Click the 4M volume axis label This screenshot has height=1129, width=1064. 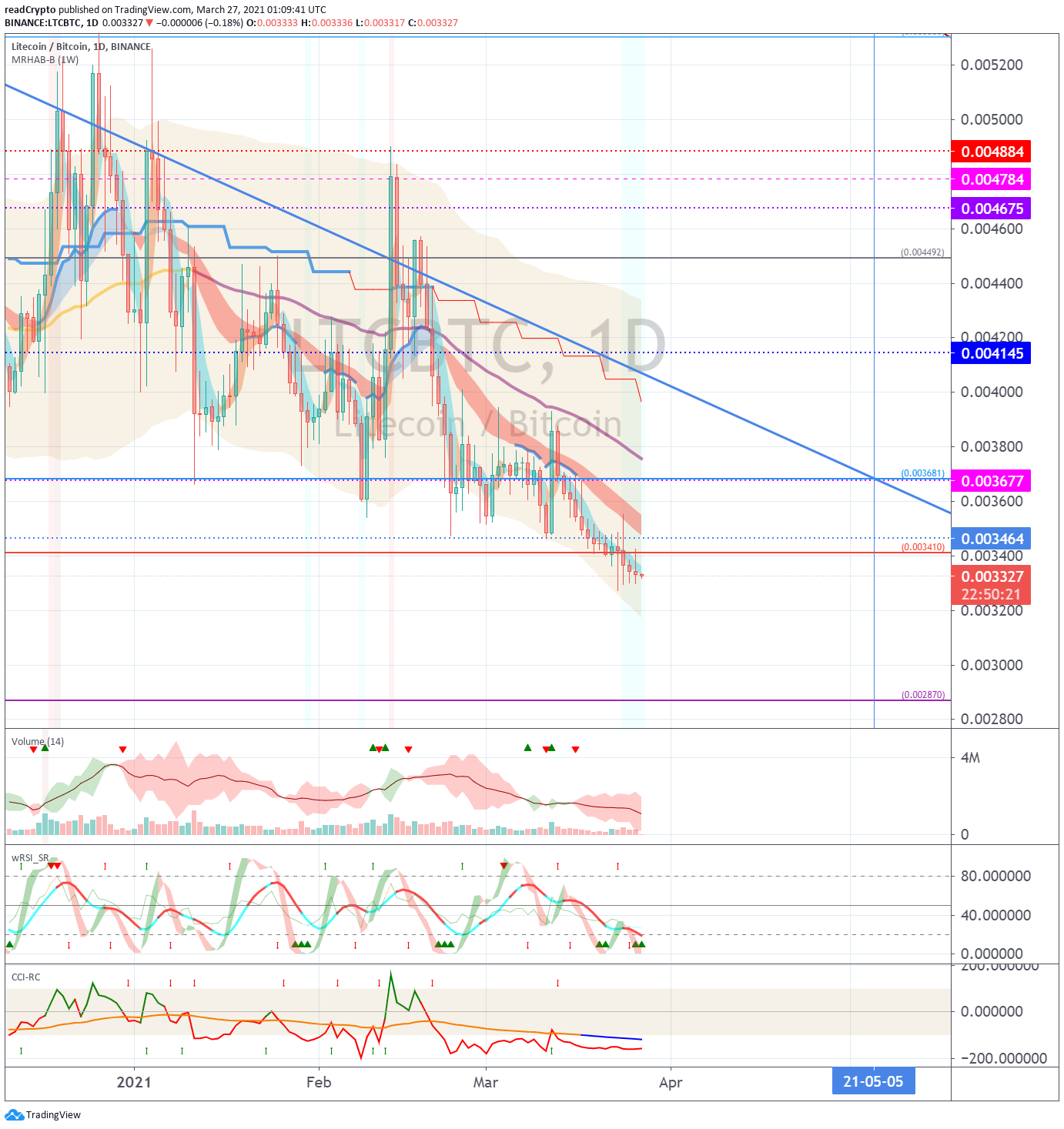click(970, 757)
